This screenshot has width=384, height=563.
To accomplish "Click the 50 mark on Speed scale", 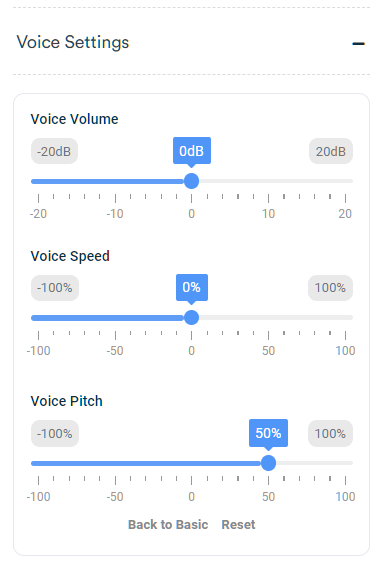I will click(268, 350).
